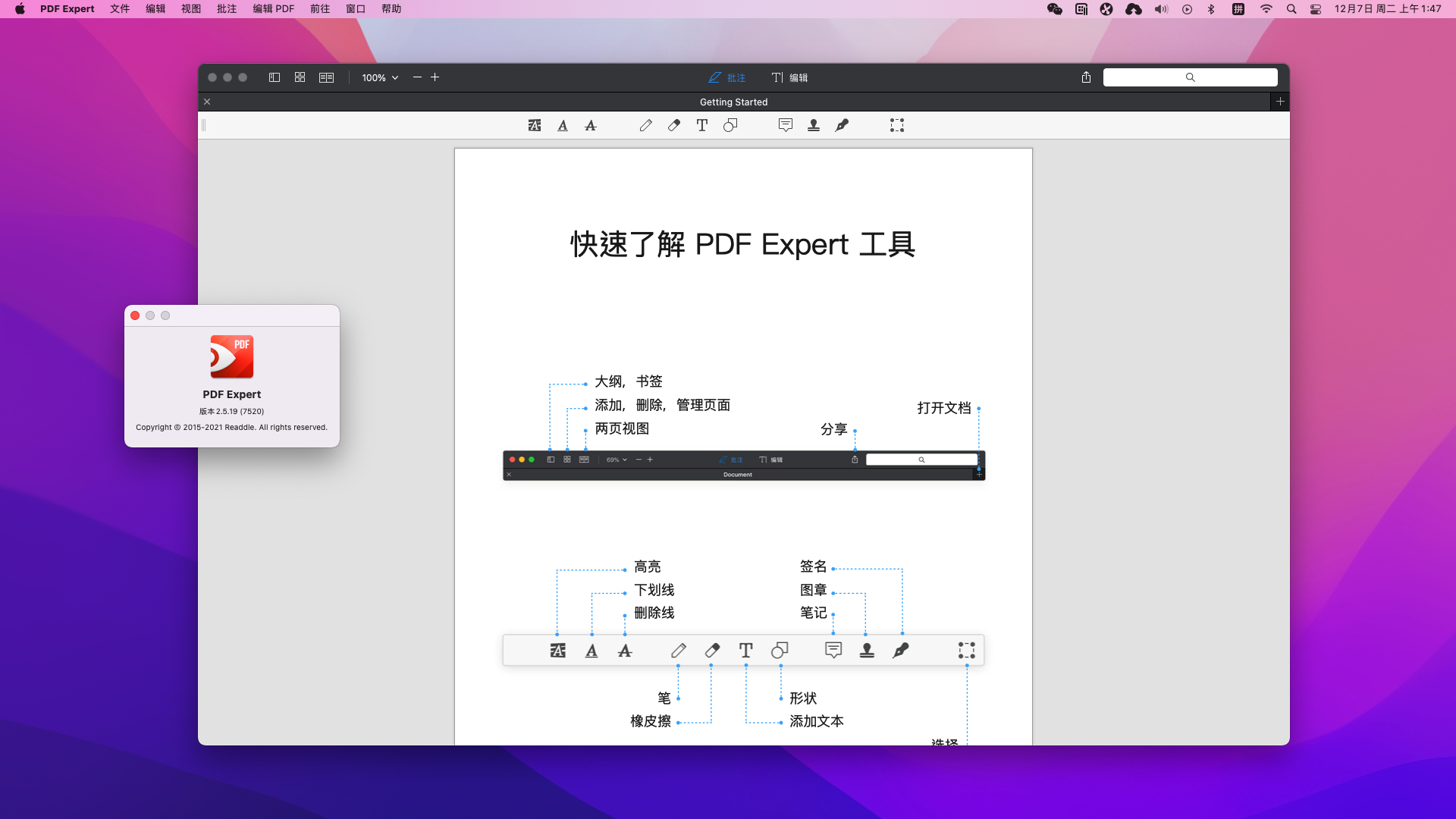Open the Wi-Fi status menu
This screenshot has width=1456, height=819.
1266,8
